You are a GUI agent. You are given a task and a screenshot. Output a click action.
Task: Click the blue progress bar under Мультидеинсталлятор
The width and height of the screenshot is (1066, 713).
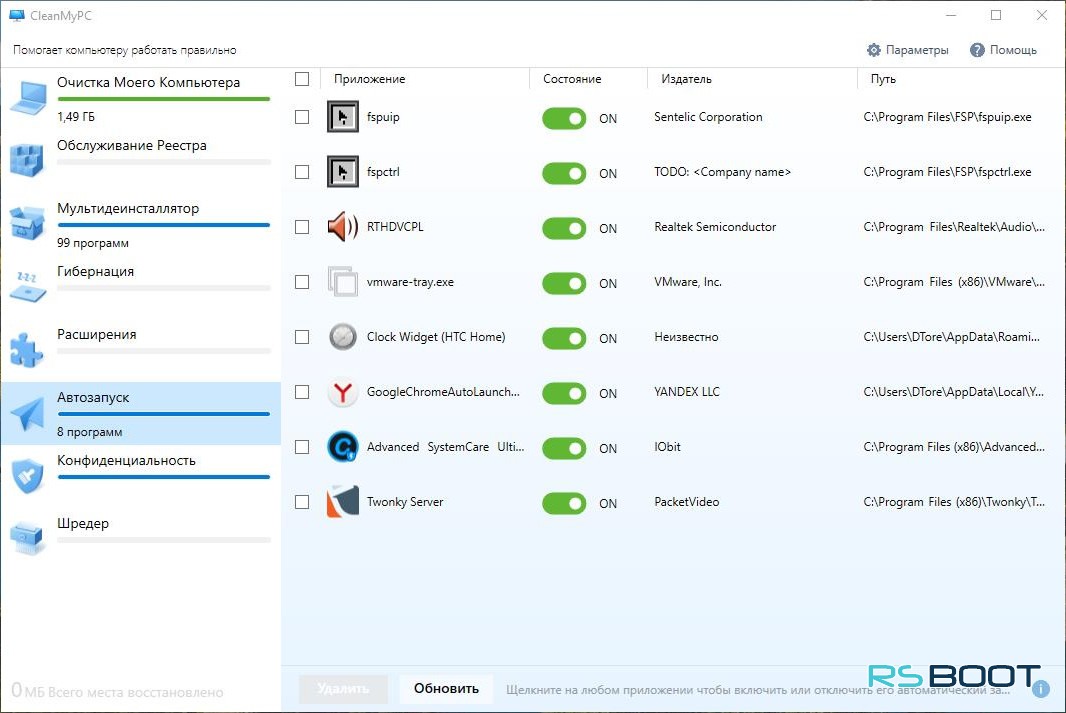tap(164, 225)
